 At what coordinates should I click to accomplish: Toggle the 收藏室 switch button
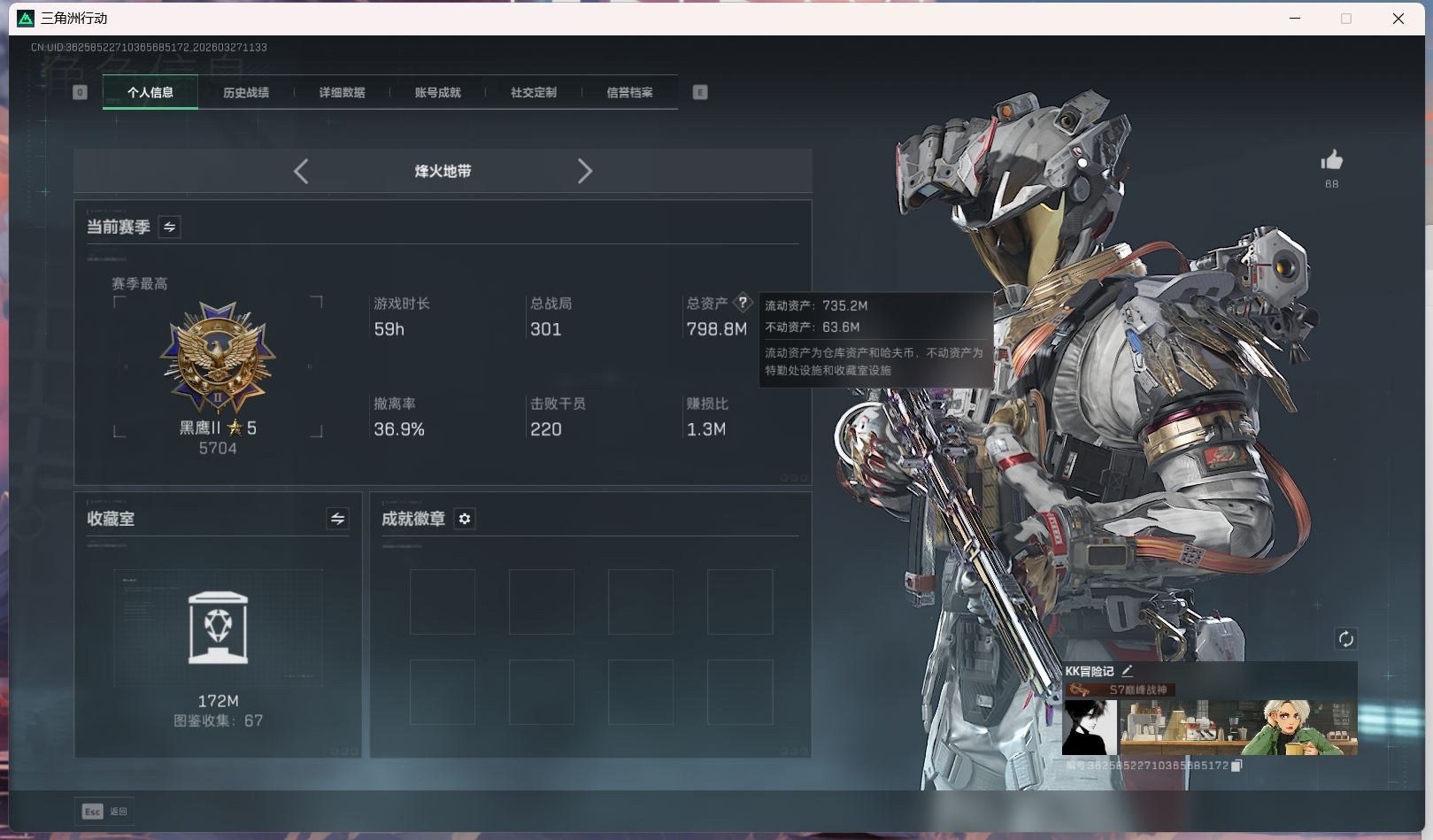point(337,520)
